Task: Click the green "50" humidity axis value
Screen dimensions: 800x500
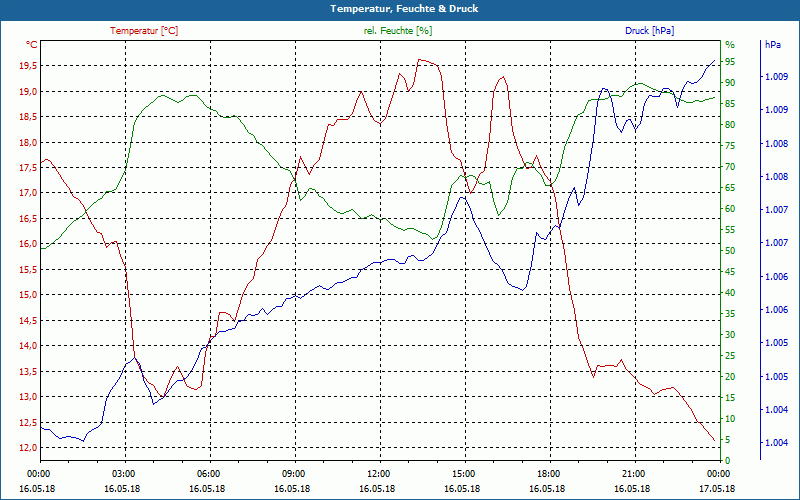Action: (730, 251)
